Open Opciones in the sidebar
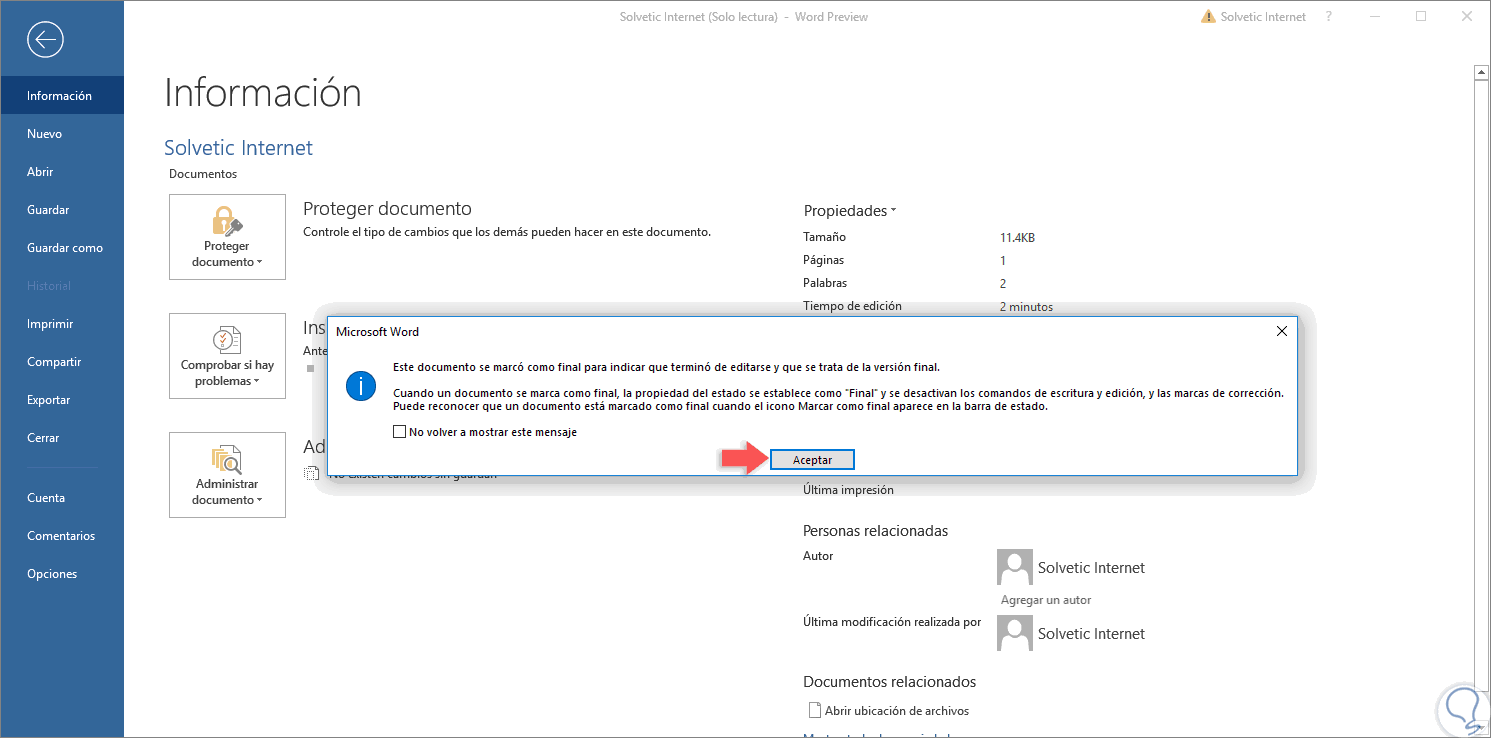This screenshot has width=1491, height=738. tap(62, 574)
